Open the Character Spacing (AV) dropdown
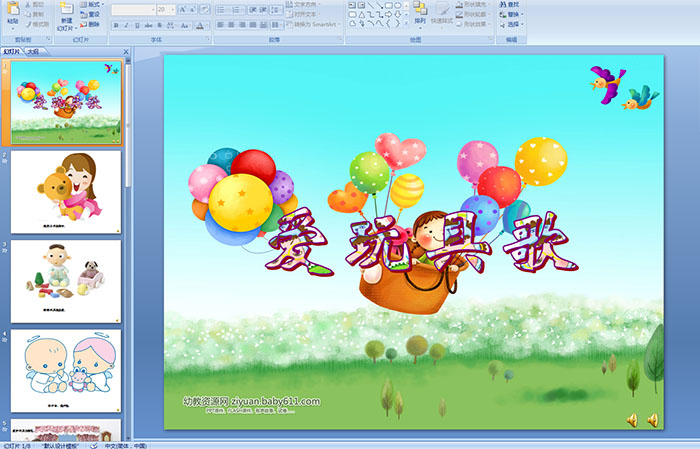 (172, 25)
